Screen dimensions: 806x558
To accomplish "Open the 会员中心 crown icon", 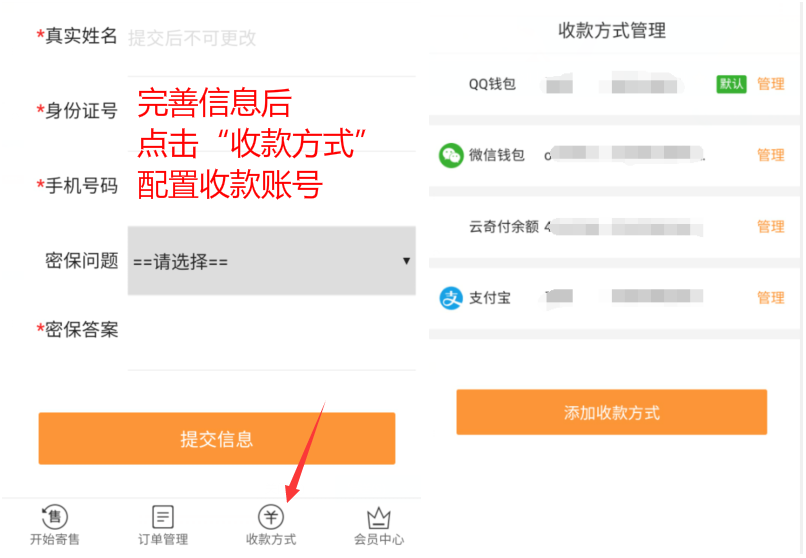I will (x=379, y=517).
